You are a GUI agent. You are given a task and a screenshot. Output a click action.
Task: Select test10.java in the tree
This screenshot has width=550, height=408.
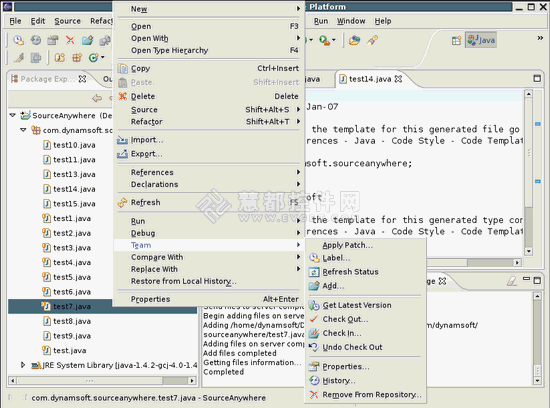[x=74, y=145]
